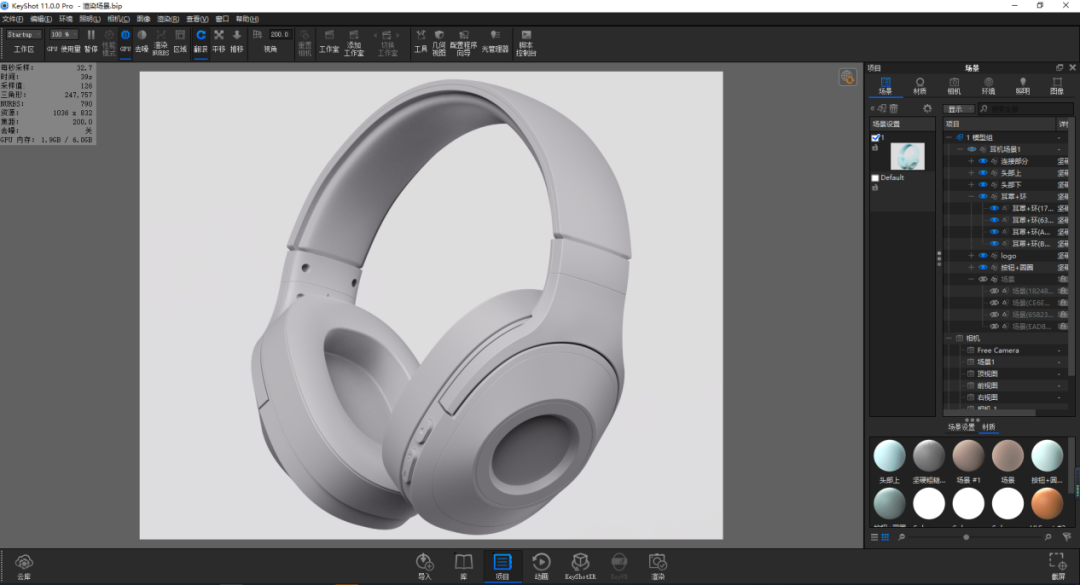The width and height of the screenshot is (1080, 585).
Task: Open the 100 % CPU usage dropdown
Action: [x=63, y=34]
